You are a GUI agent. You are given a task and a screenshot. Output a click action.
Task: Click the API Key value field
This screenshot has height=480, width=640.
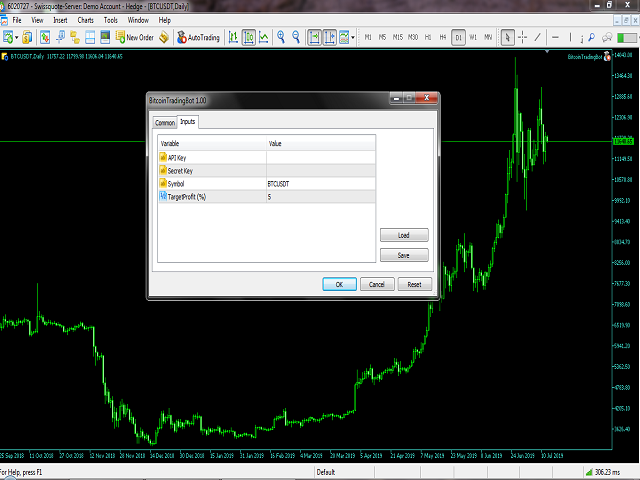[321, 158]
